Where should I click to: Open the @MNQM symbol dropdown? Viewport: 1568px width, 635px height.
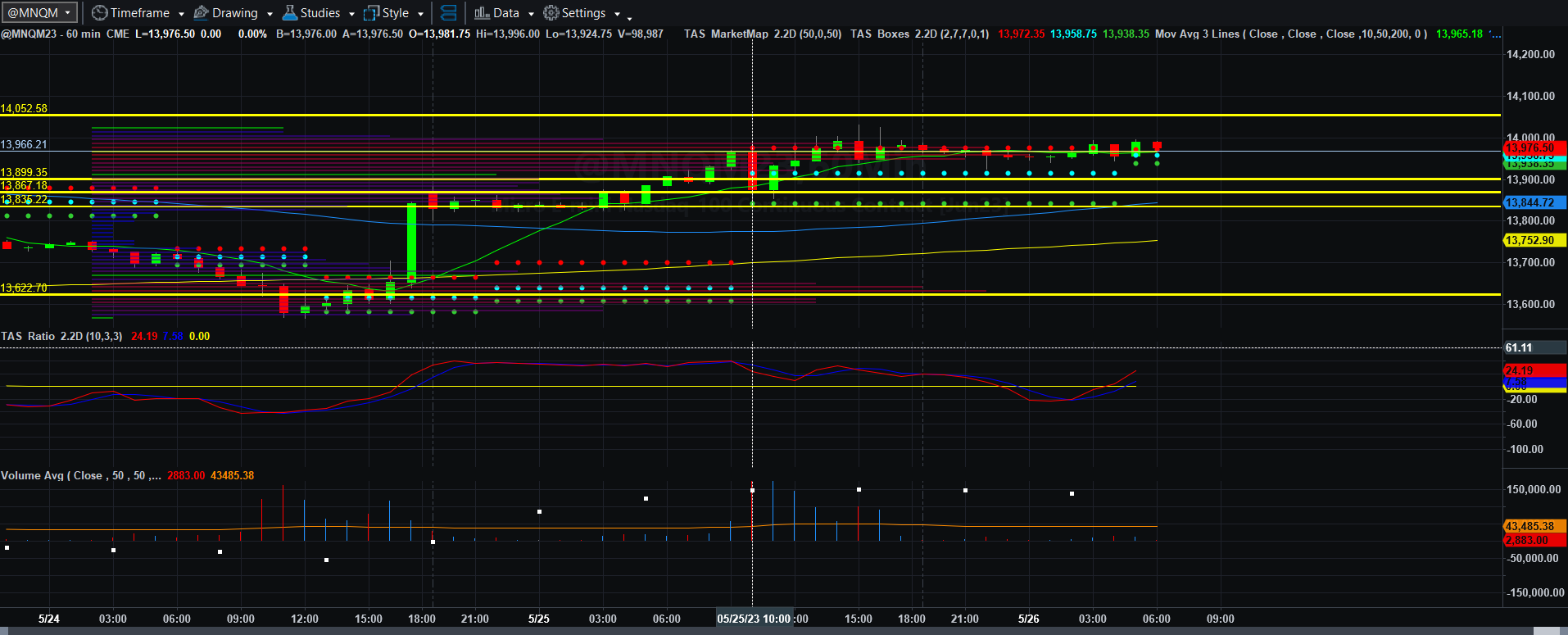coord(40,12)
